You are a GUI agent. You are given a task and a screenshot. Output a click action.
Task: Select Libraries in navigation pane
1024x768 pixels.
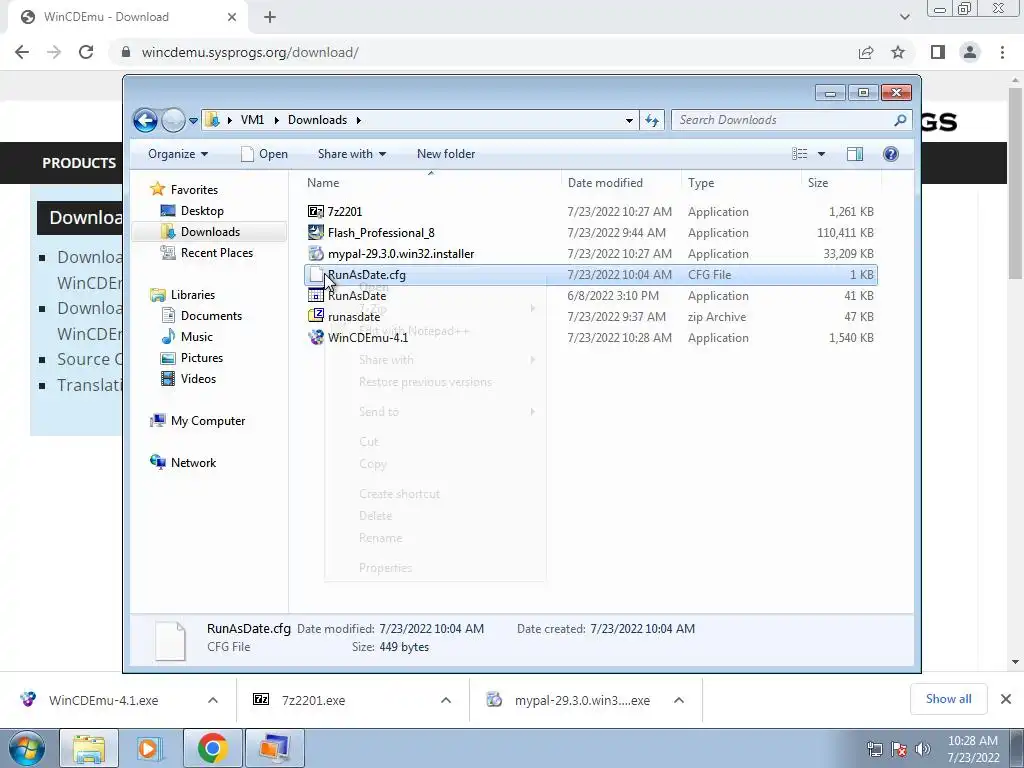coord(193,295)
